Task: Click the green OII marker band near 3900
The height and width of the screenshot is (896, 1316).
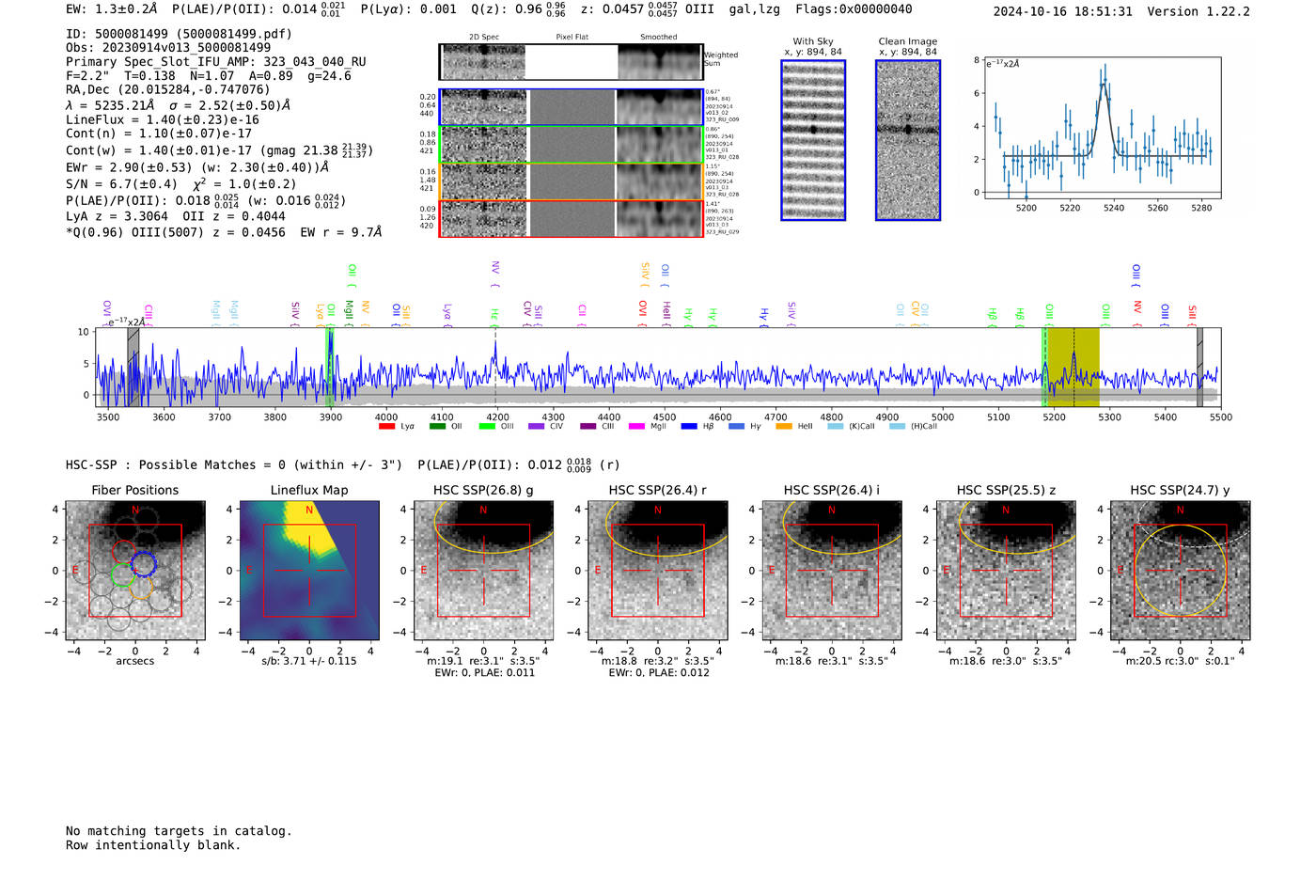Action: [x=330, y=367]
